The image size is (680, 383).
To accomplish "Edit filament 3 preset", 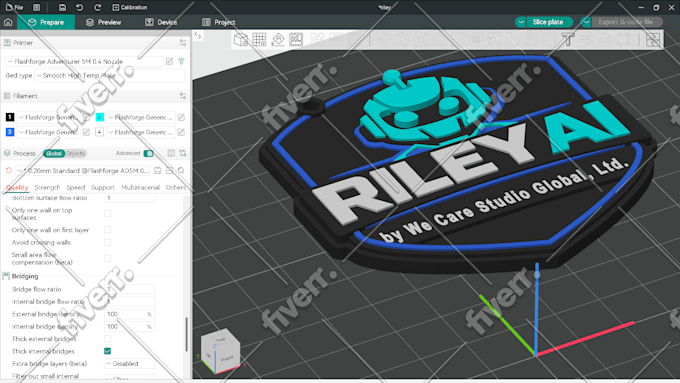I will pyautogui.click(x=86, y=132).
